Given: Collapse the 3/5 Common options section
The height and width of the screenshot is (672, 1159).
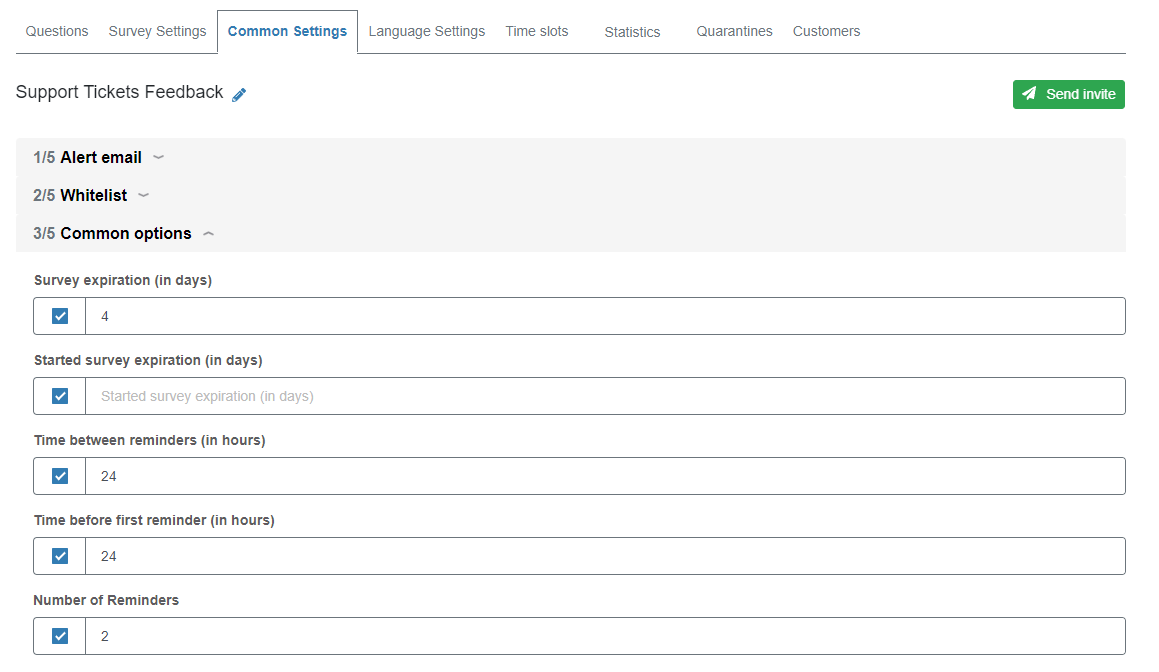Looking at the screenshot, I should [x=571, y=234].
